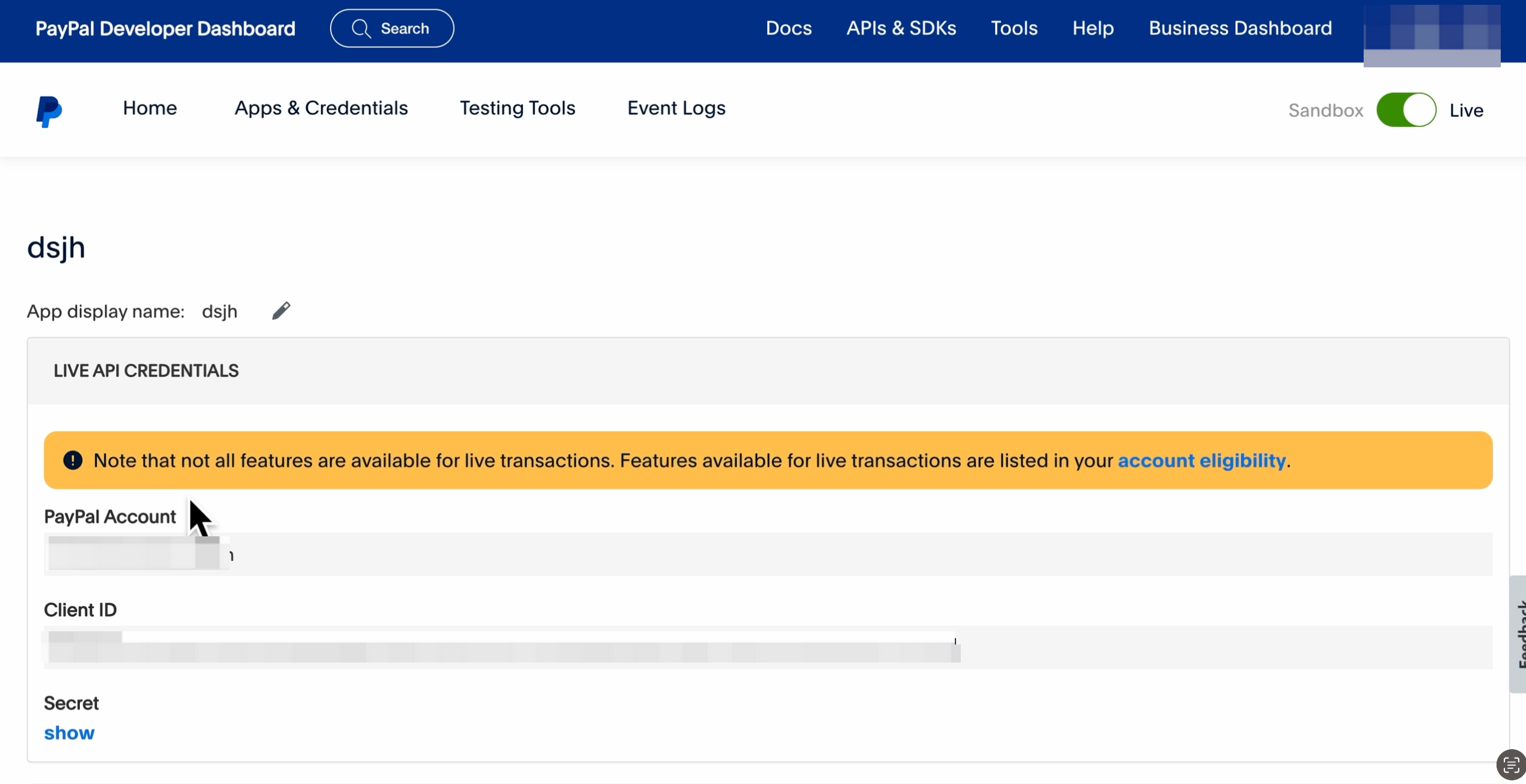Open the Docs menu
This screenshot has width=1526, height=784.
788,28
